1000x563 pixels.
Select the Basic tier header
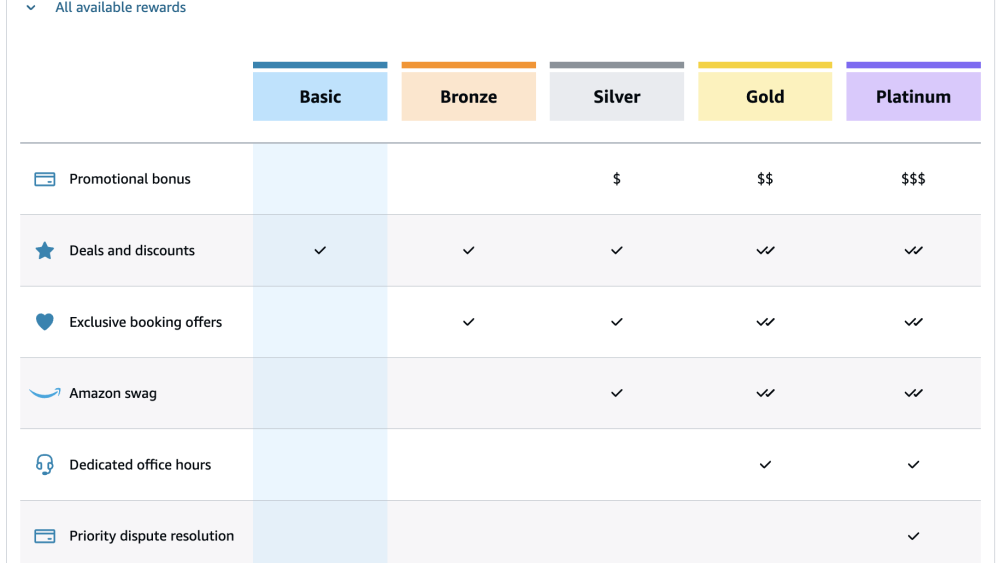[320, 97]
